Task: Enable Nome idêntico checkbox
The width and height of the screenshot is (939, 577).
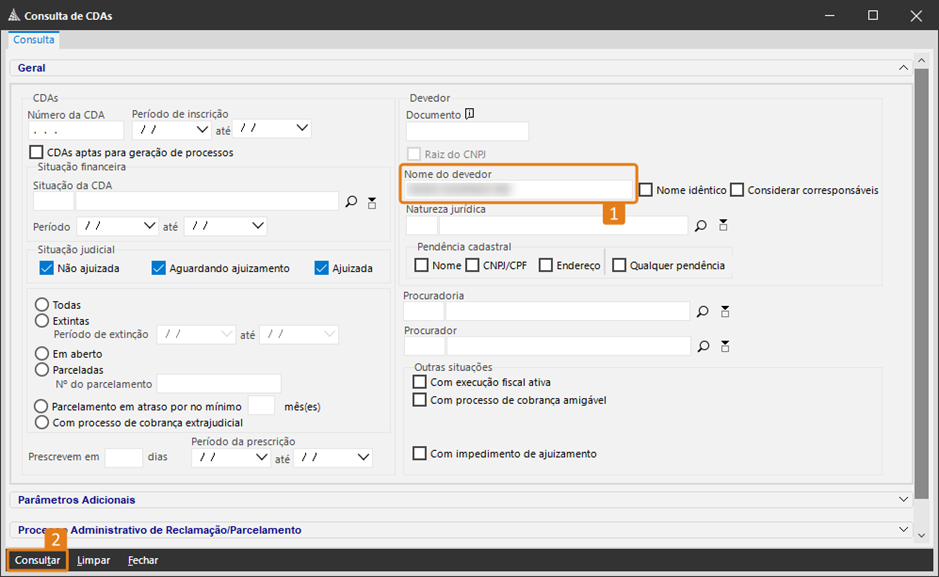Action: (x=646, y=190)
